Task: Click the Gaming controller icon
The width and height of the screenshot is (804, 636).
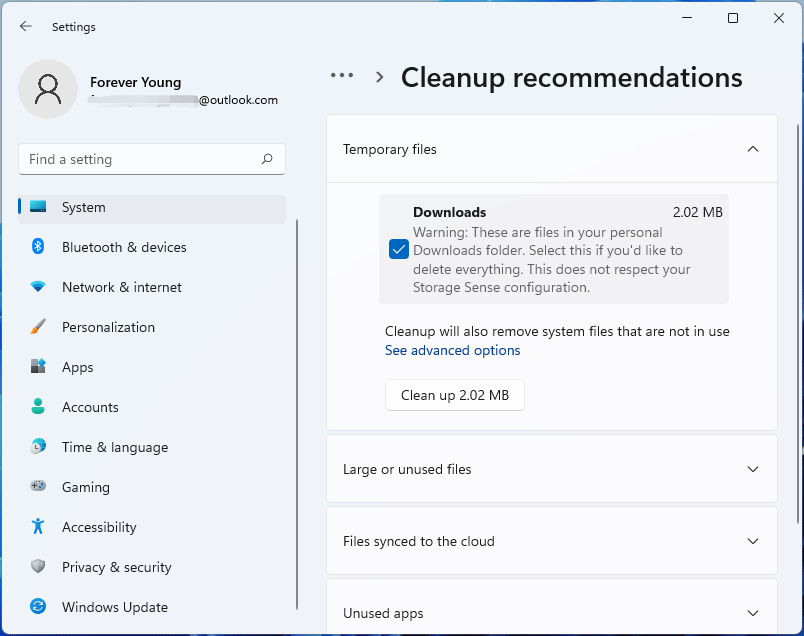Action: (x=38, y=487)
